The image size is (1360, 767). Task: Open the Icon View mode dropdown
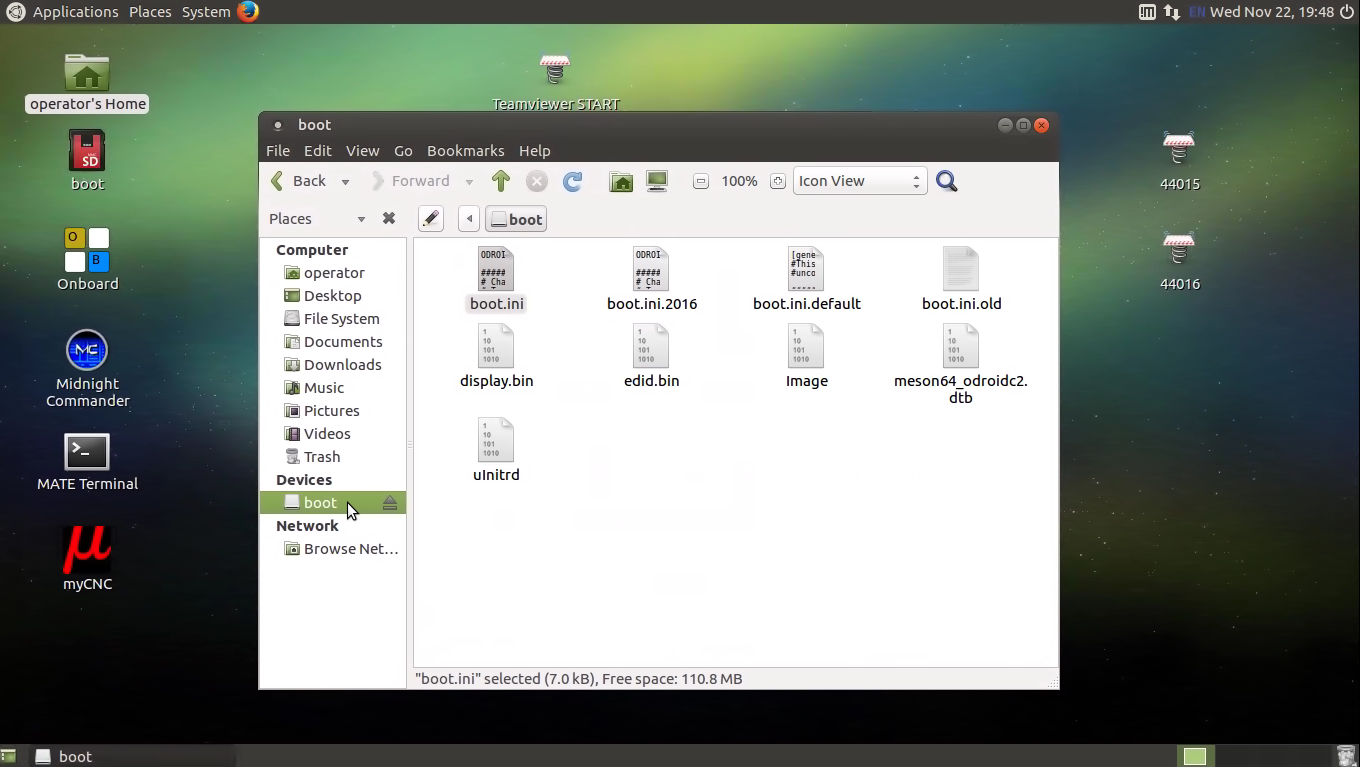tap(859, 181)
